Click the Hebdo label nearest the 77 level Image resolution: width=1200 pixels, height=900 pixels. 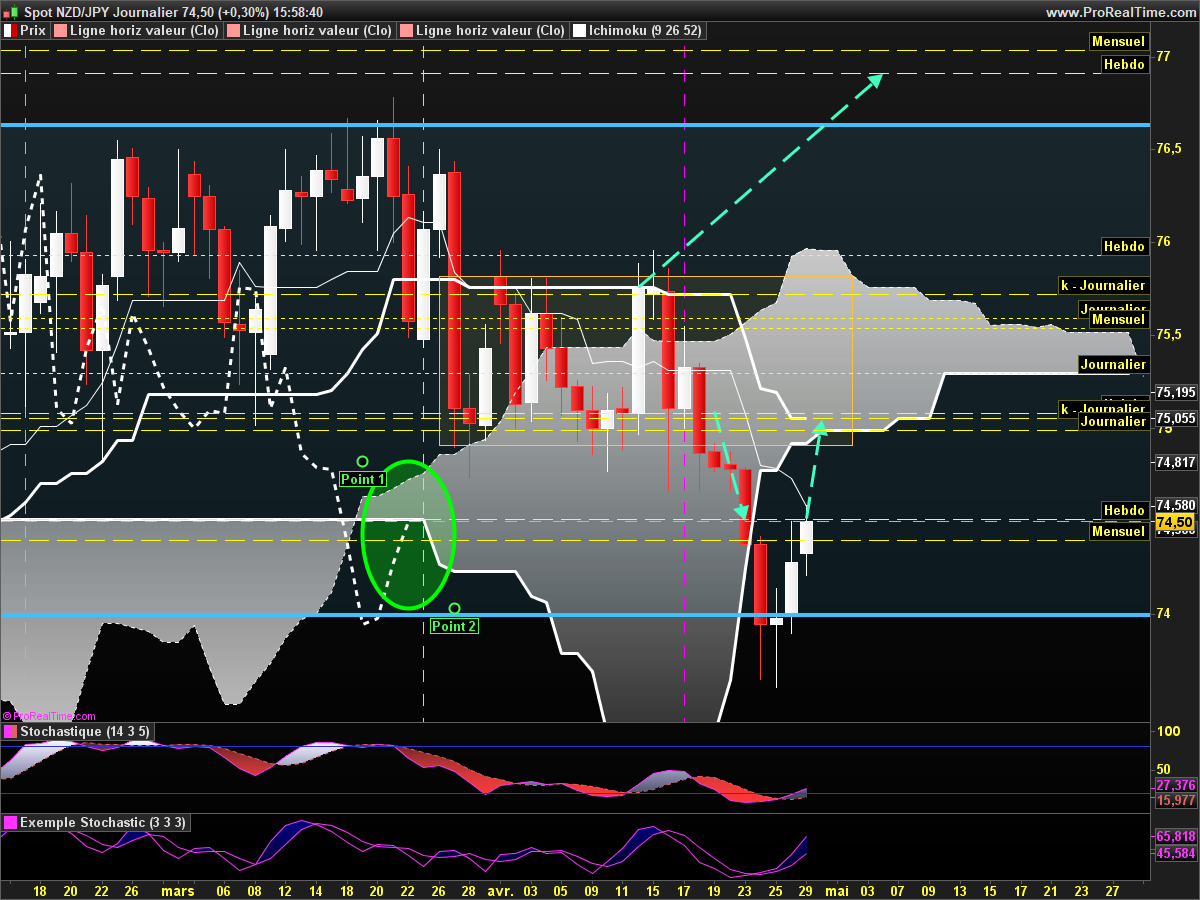point(1124,63)
